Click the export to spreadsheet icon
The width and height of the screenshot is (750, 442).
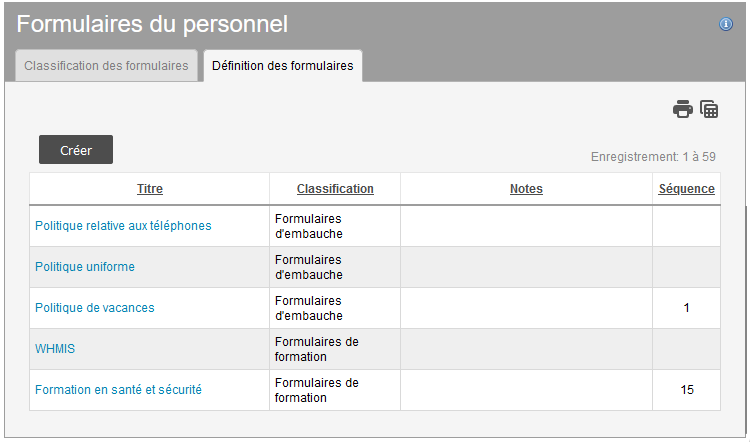coord(709,110)
